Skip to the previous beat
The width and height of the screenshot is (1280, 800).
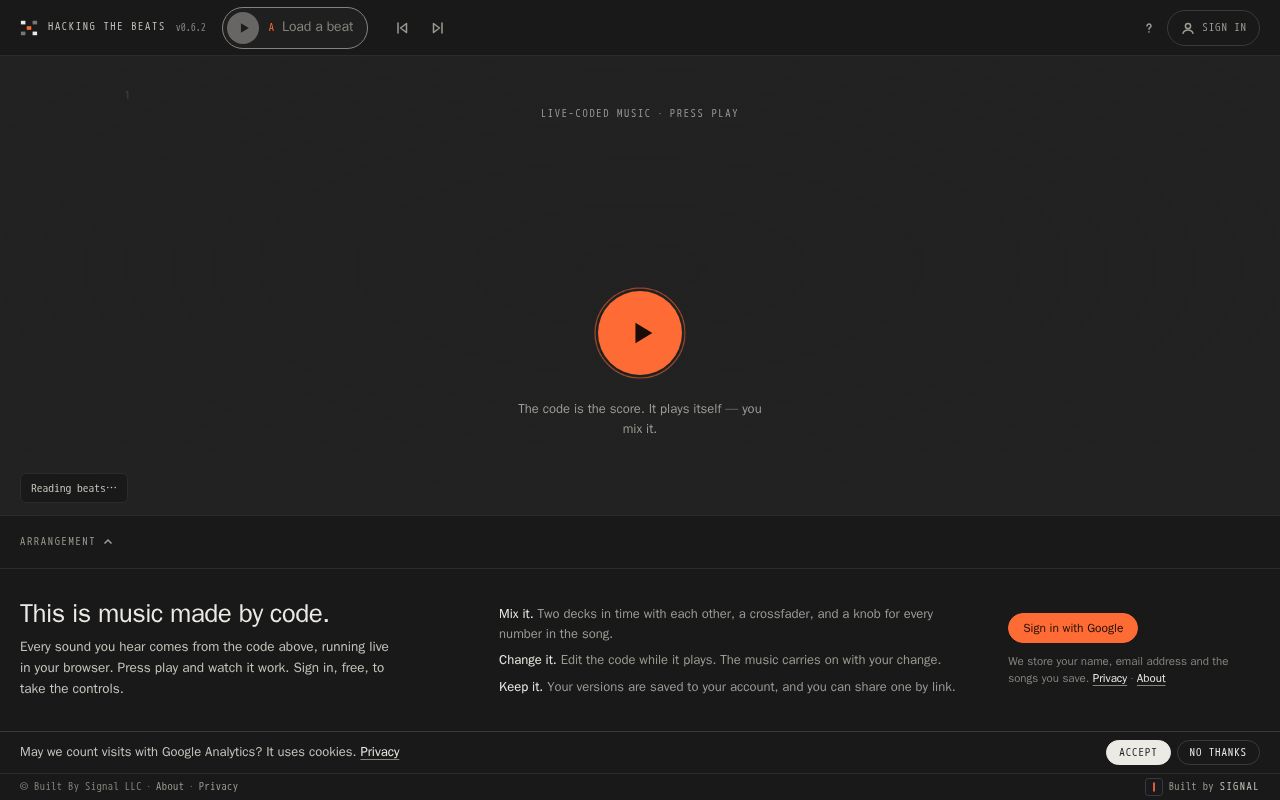click(402, 28)
